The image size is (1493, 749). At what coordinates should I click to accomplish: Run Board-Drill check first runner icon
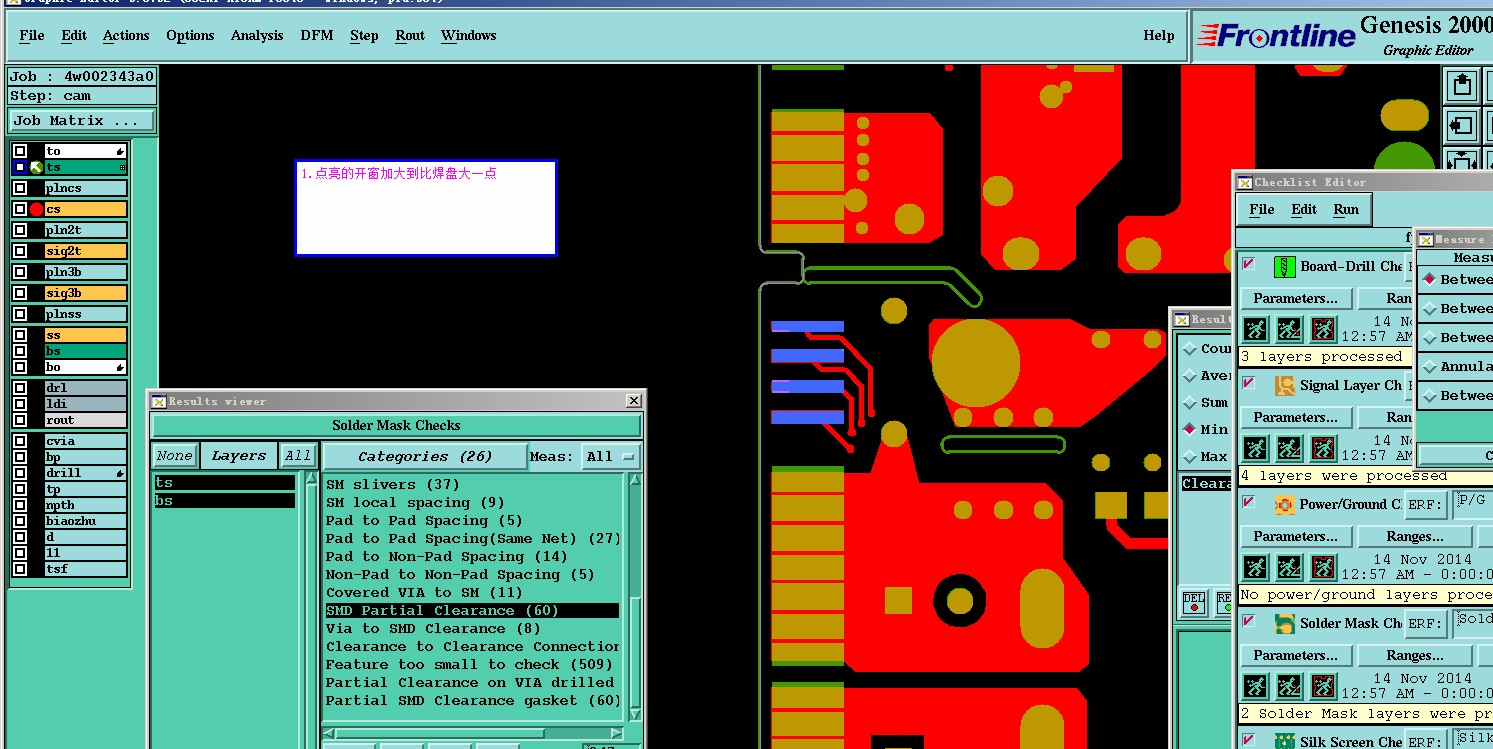tap(1256, 329)
